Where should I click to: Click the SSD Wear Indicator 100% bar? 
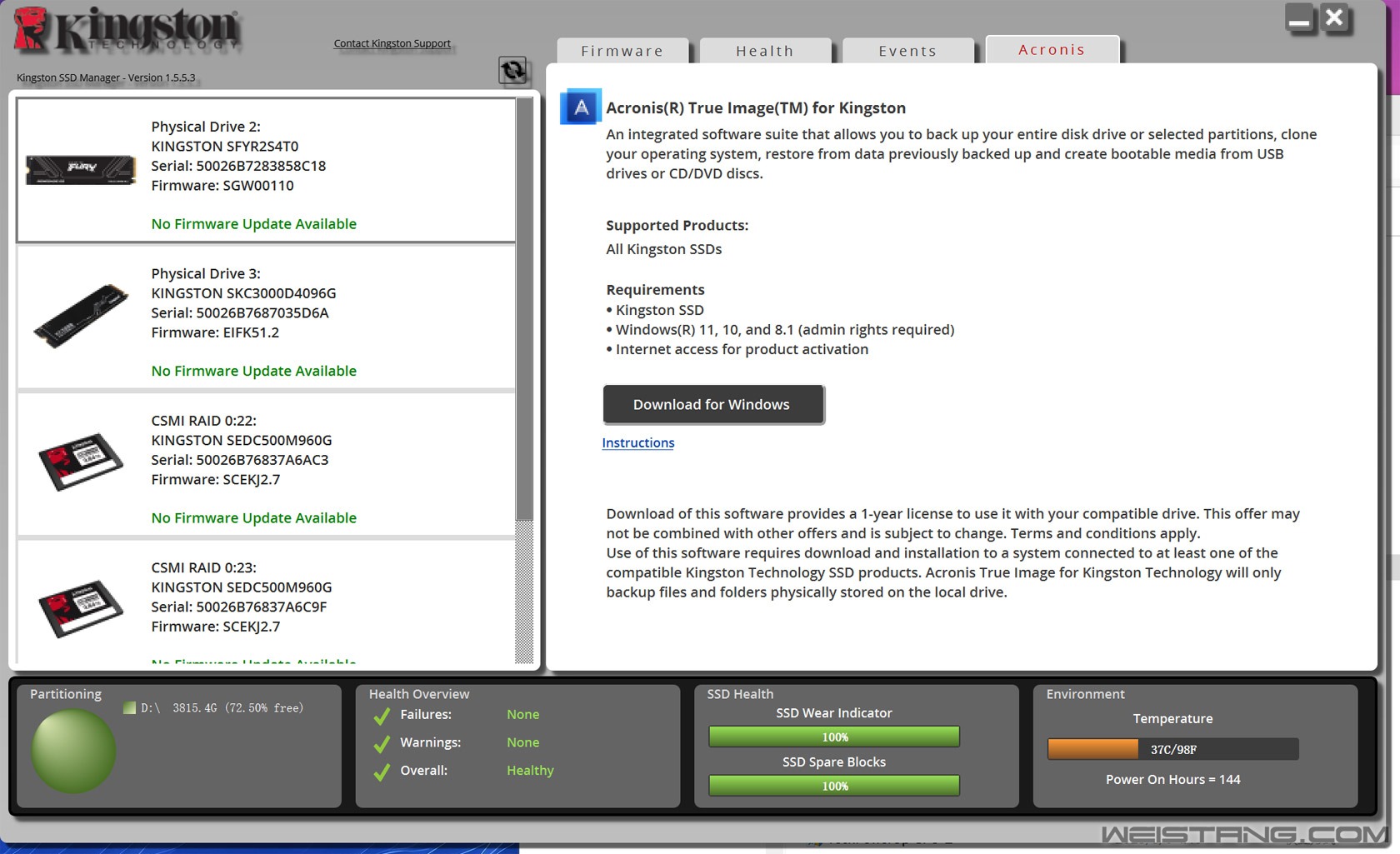[x=834, y=737]
